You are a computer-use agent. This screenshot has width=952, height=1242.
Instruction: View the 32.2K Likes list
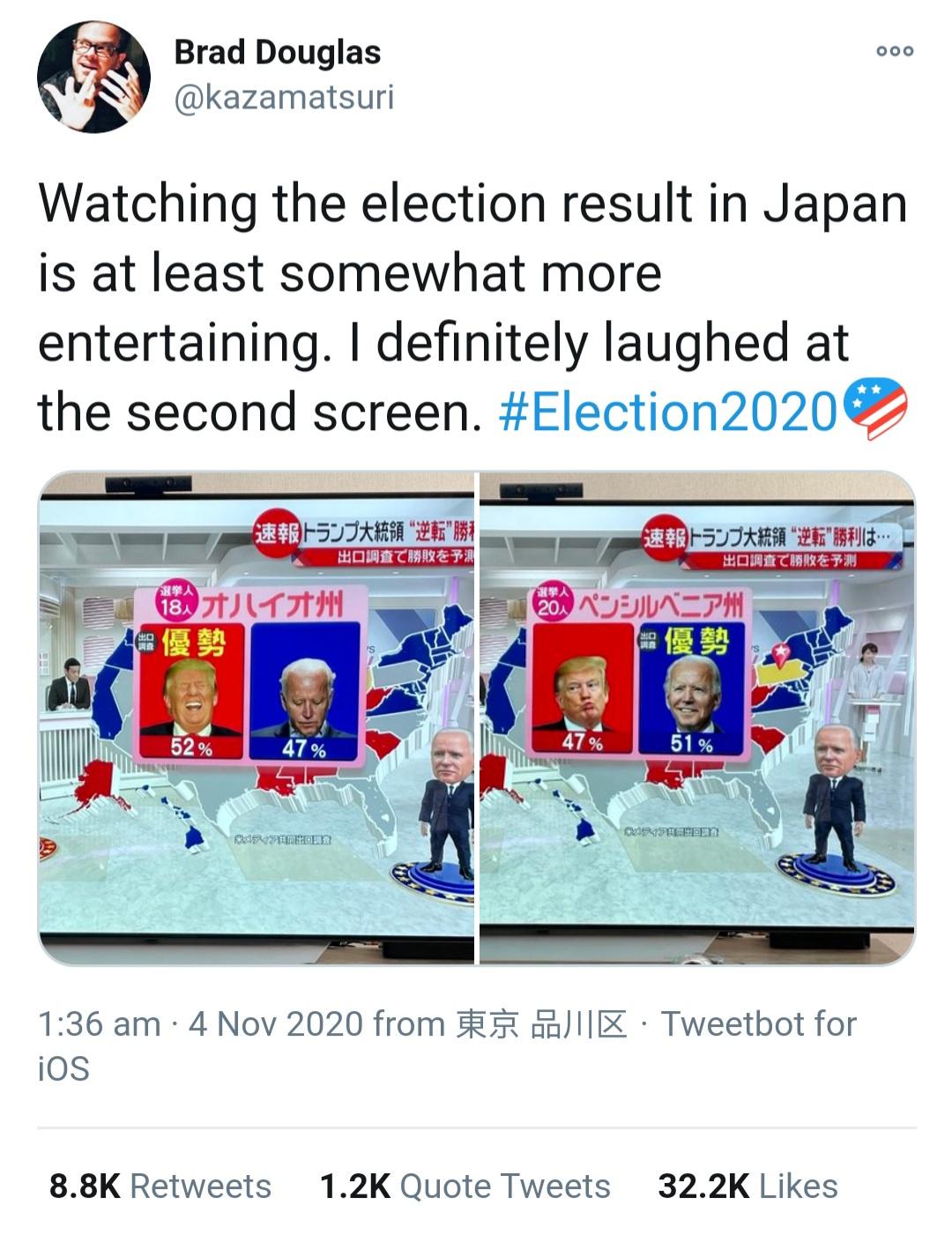pyautogui.click(x=747, y=1186)
